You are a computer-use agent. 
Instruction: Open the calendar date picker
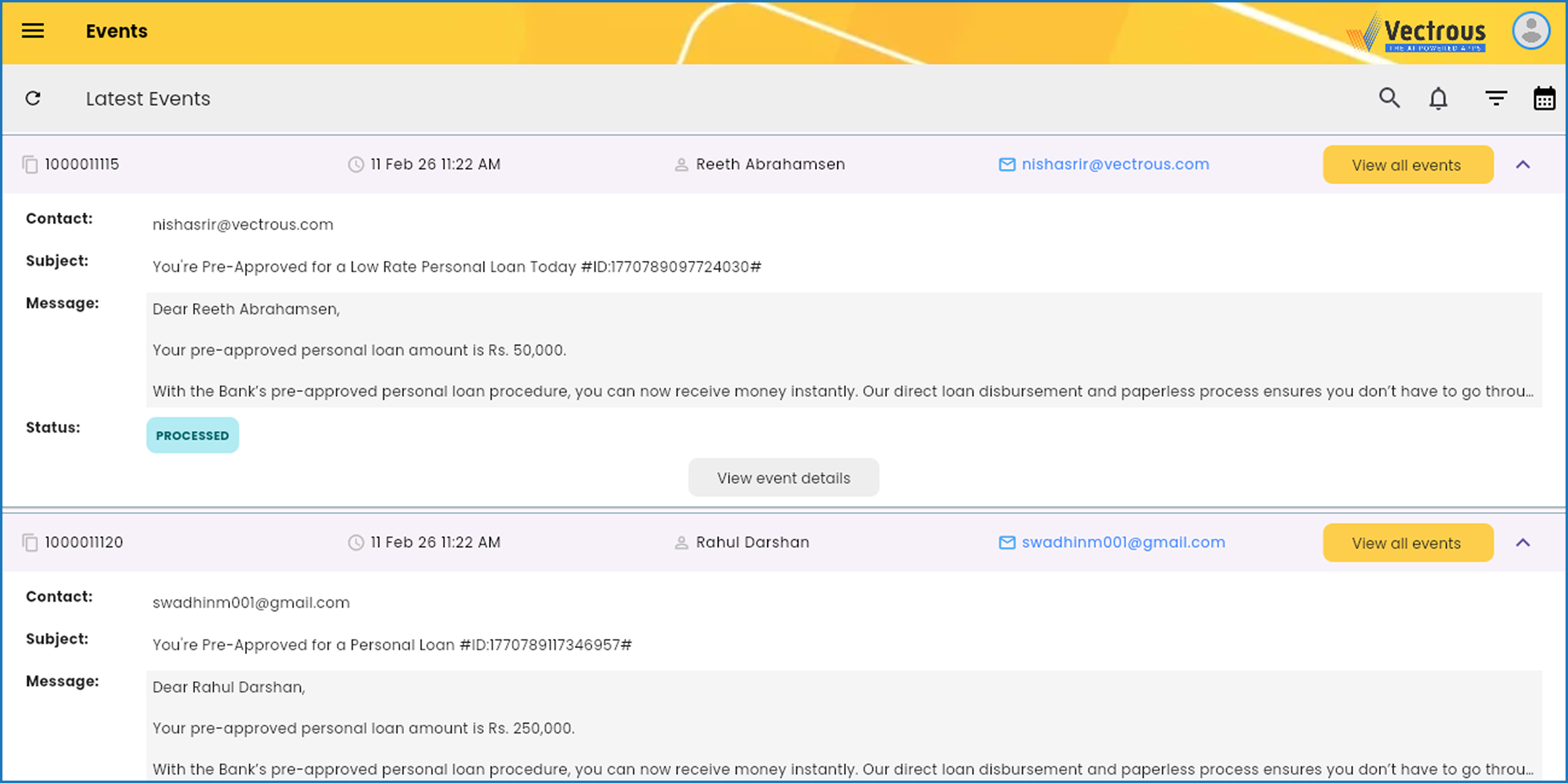click(x=1544, y=98)
